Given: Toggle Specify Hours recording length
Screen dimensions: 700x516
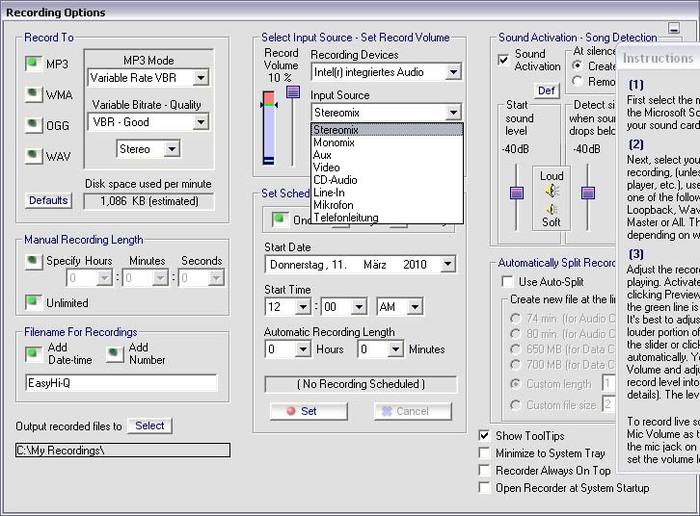Looking at the screenshot, I should (x=33, y=262).
